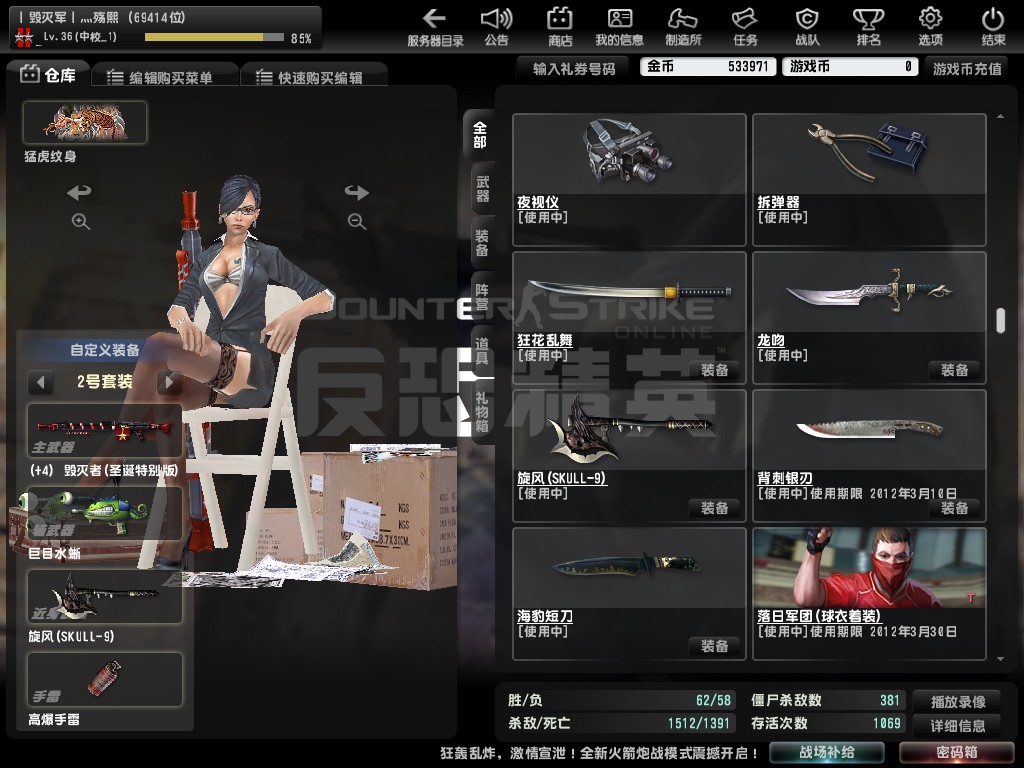
Task: Select the Items (道具) category tab
Action: click(481, 349)
